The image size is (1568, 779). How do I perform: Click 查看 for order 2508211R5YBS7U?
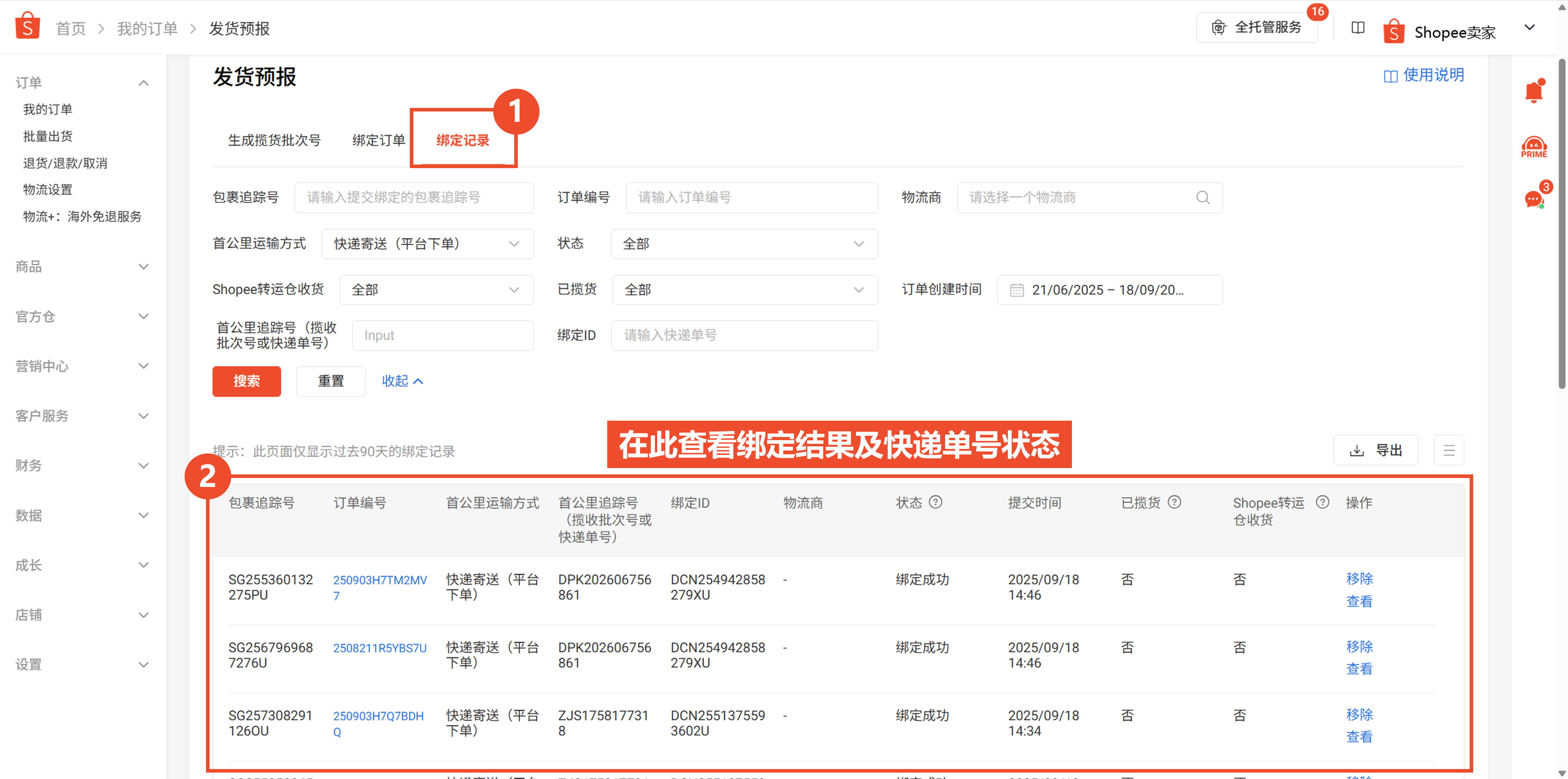(x=1359, y=669)
